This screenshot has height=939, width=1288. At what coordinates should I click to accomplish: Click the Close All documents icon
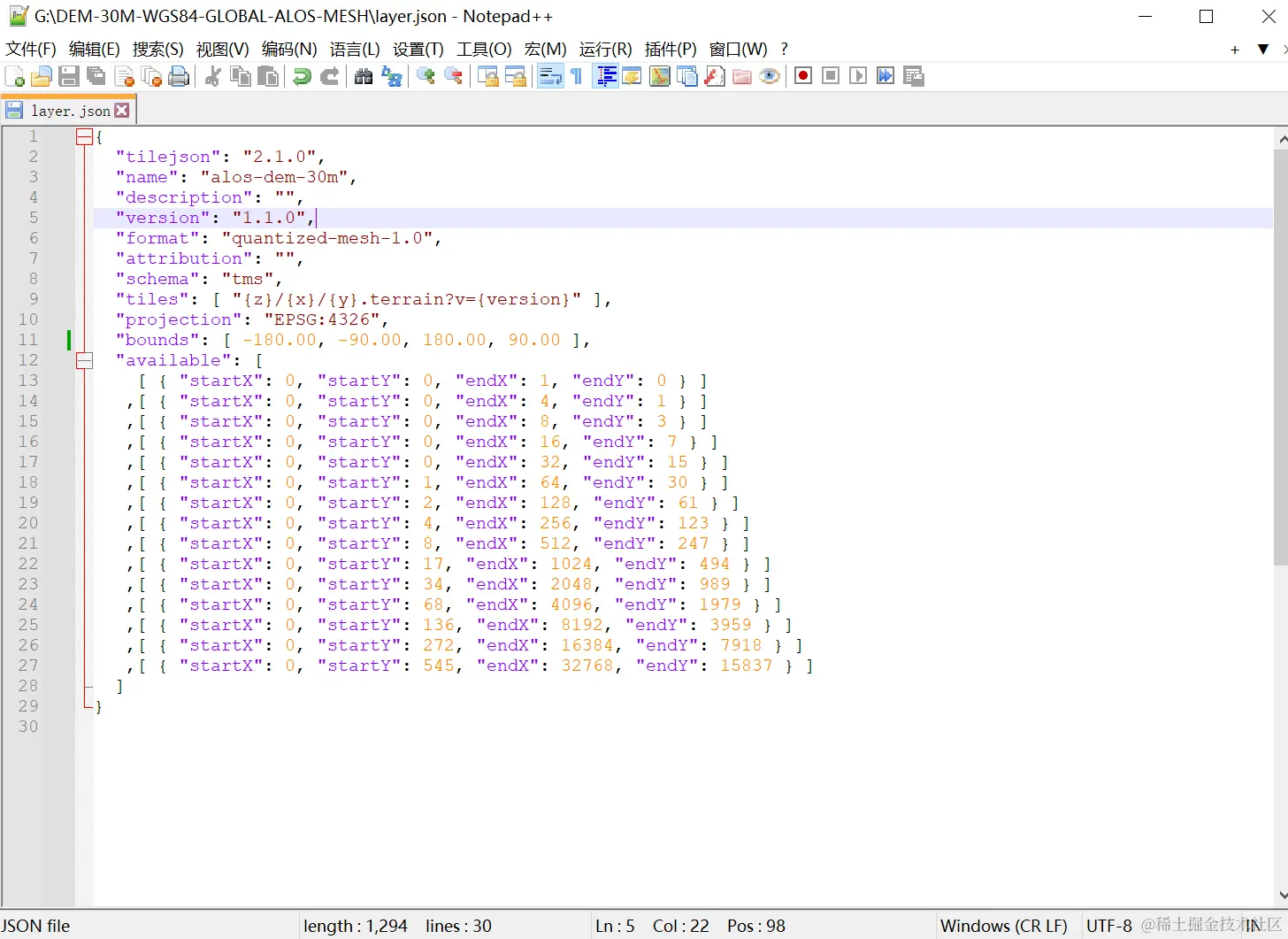[151, 77]
